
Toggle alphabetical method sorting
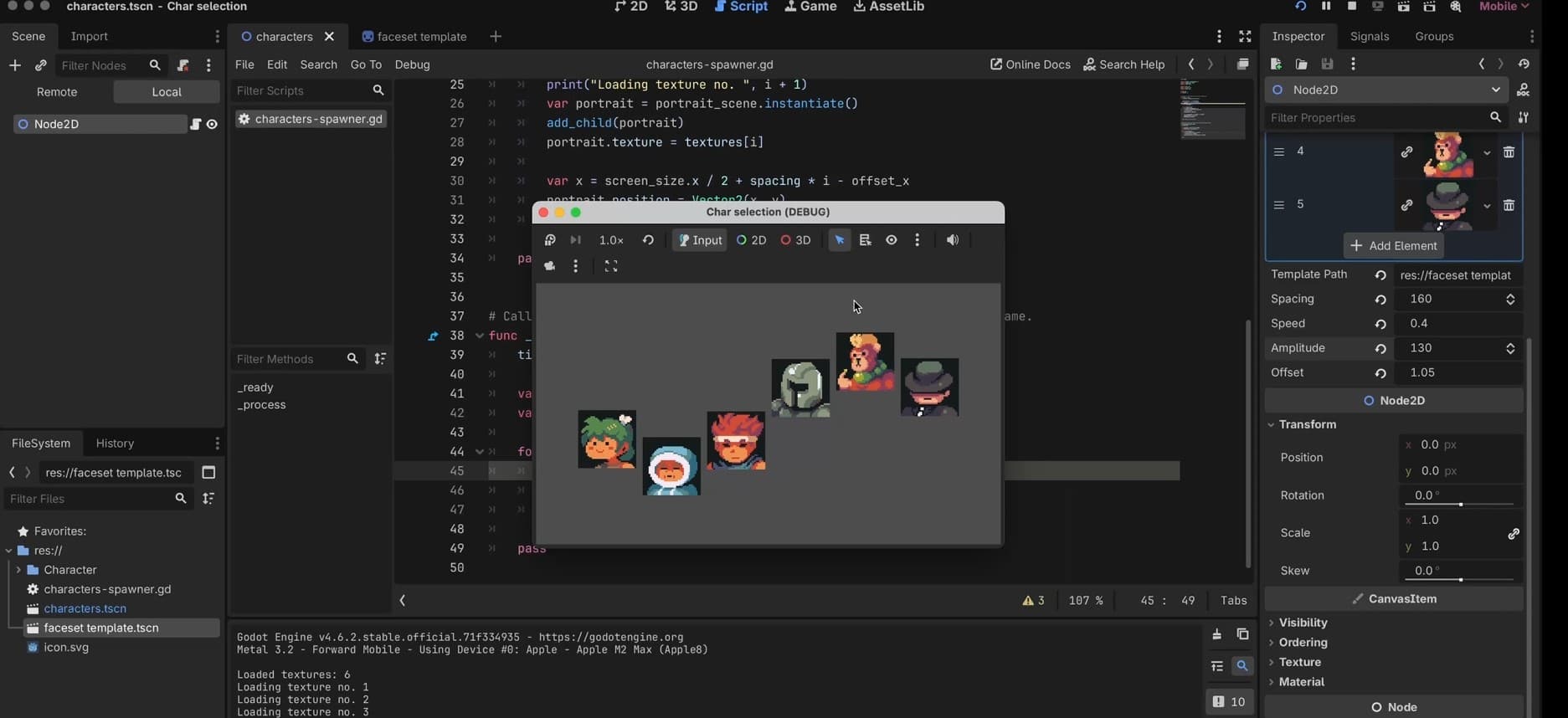380,359
